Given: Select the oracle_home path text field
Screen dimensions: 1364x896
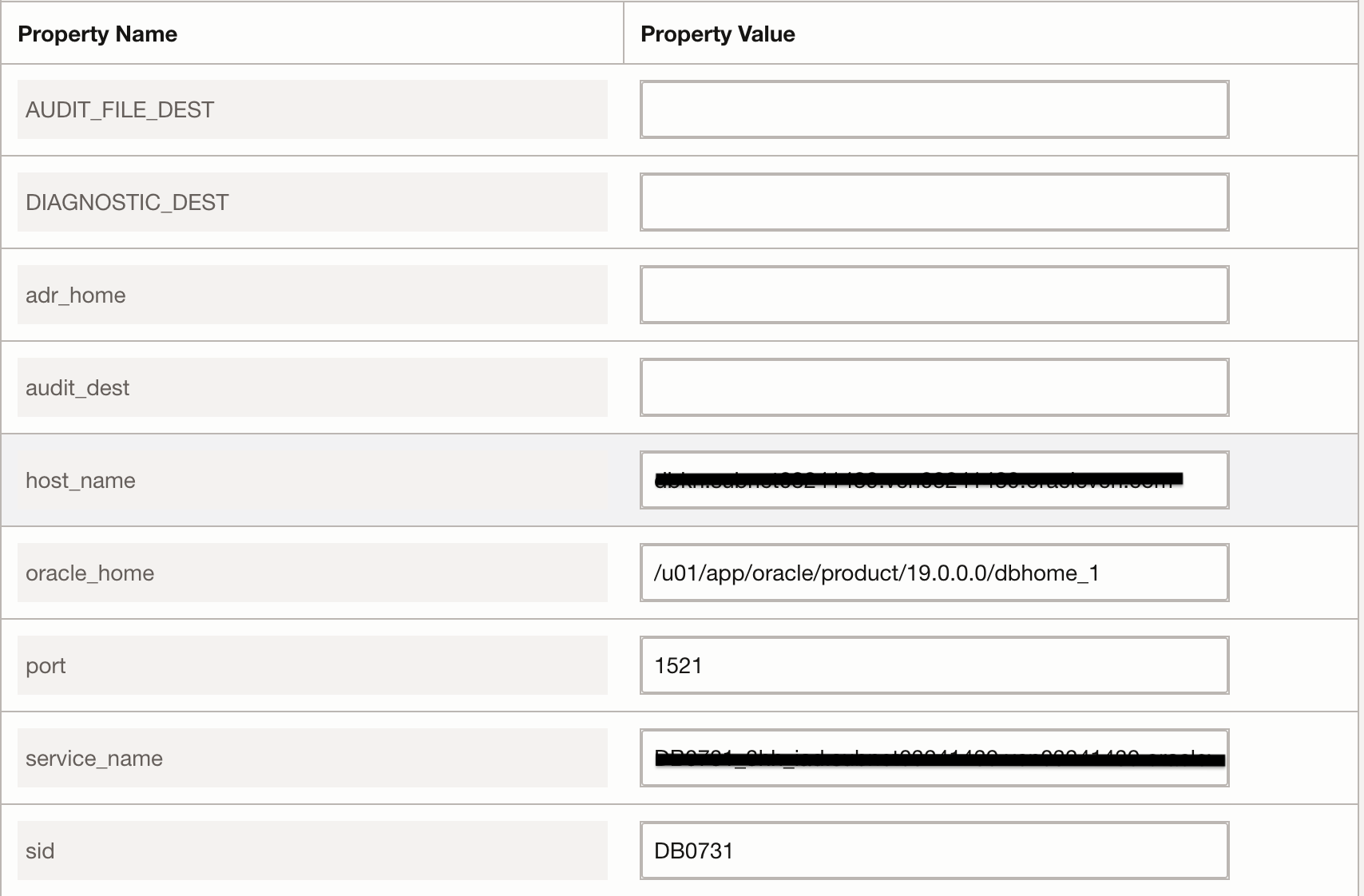Looking at the screenshot, I should pyautogui.click(x=933, y=572).
